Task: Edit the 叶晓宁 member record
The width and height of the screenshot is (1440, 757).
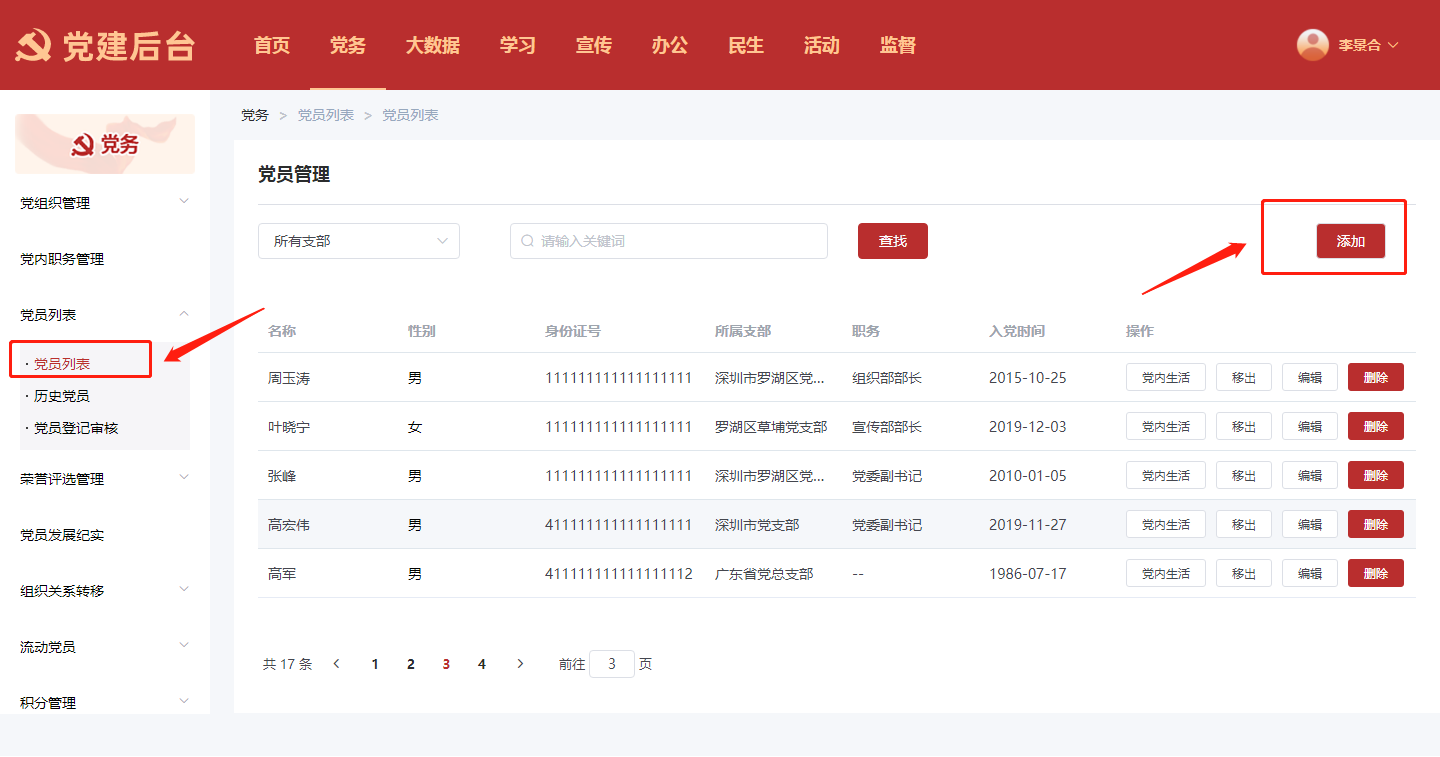Action: (x=1309, y=426)
